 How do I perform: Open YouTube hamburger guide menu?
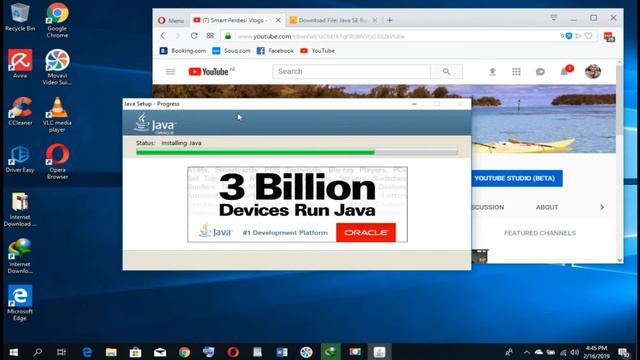[x=171, y=72]
